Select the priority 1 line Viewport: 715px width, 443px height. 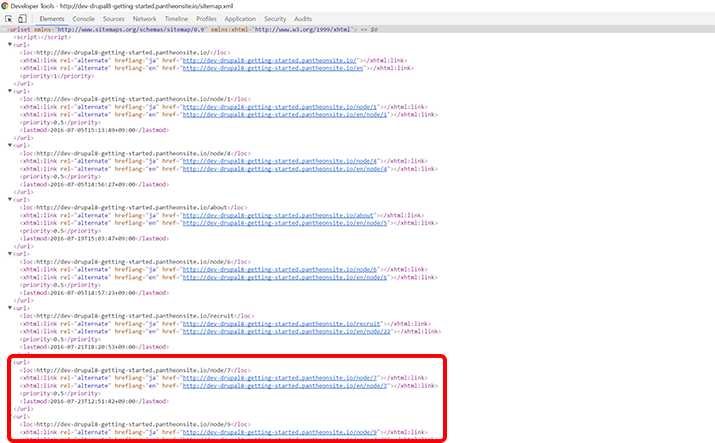57,76
